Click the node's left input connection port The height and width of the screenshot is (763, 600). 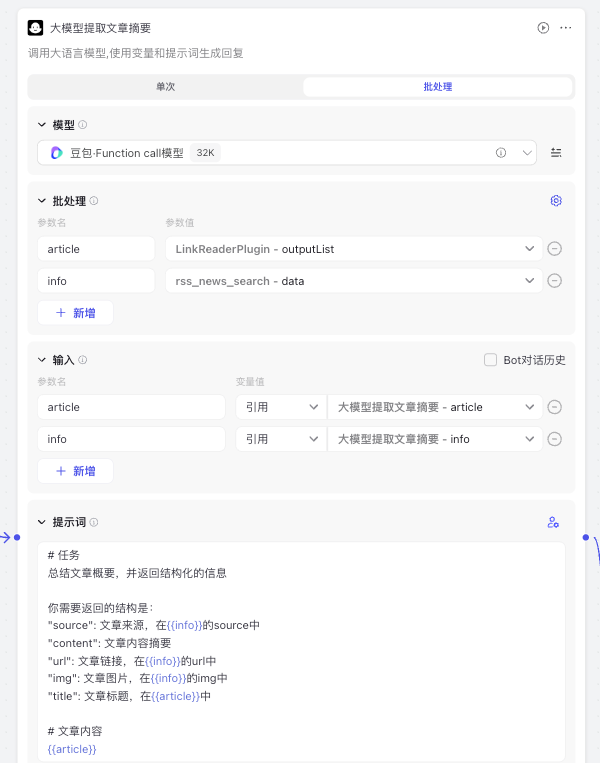pos(17,537)
